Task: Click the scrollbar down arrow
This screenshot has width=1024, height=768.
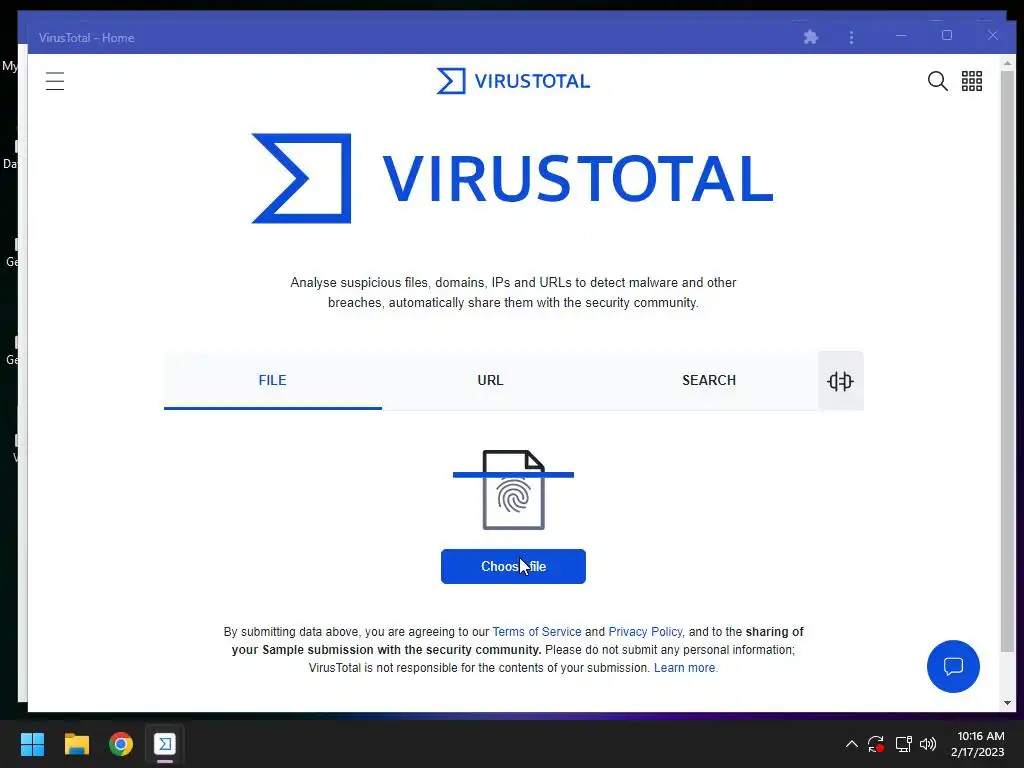Action: point(1007,703)
